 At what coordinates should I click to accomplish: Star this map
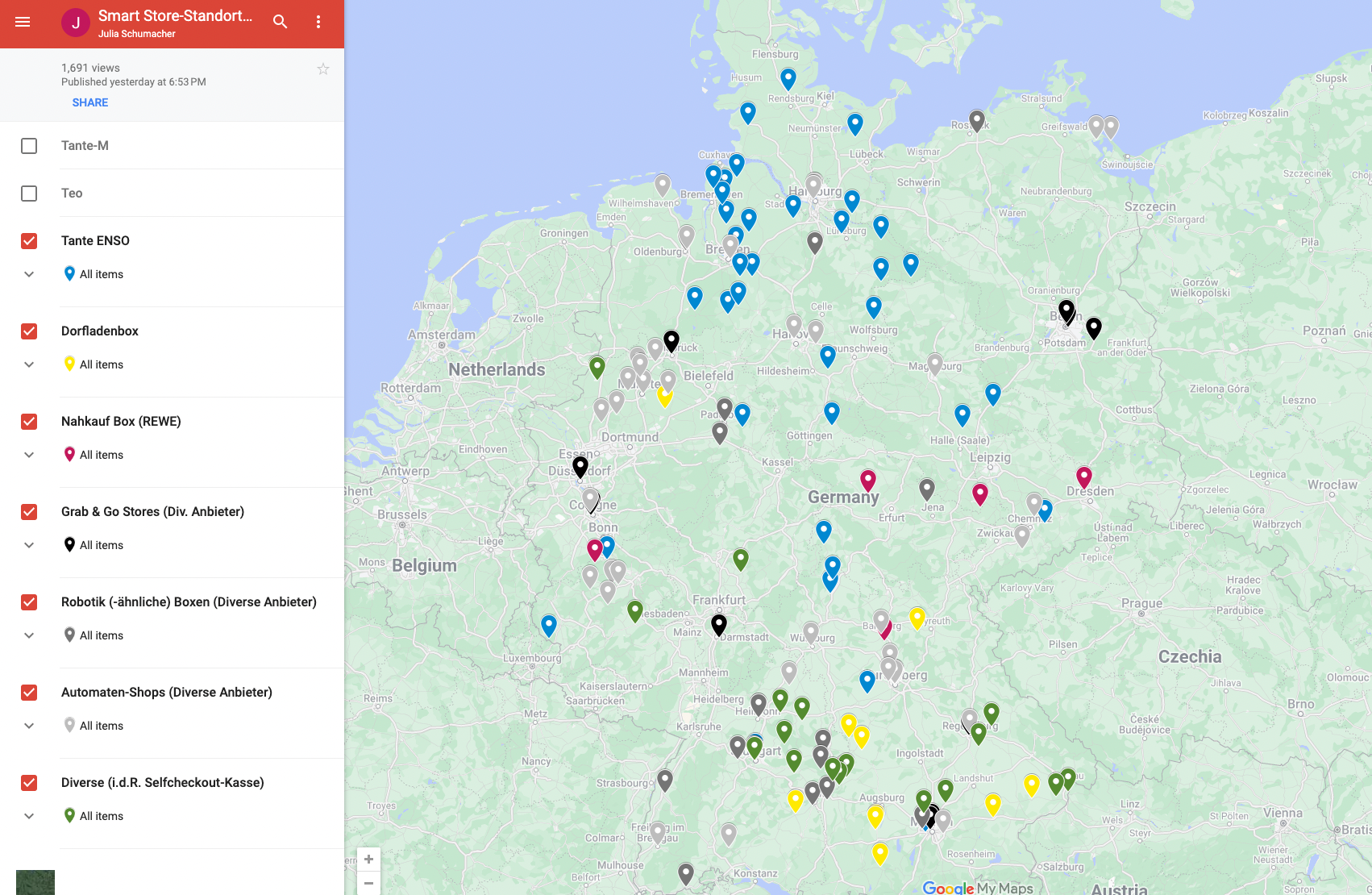pyautogui.click(x=323, y=69)
